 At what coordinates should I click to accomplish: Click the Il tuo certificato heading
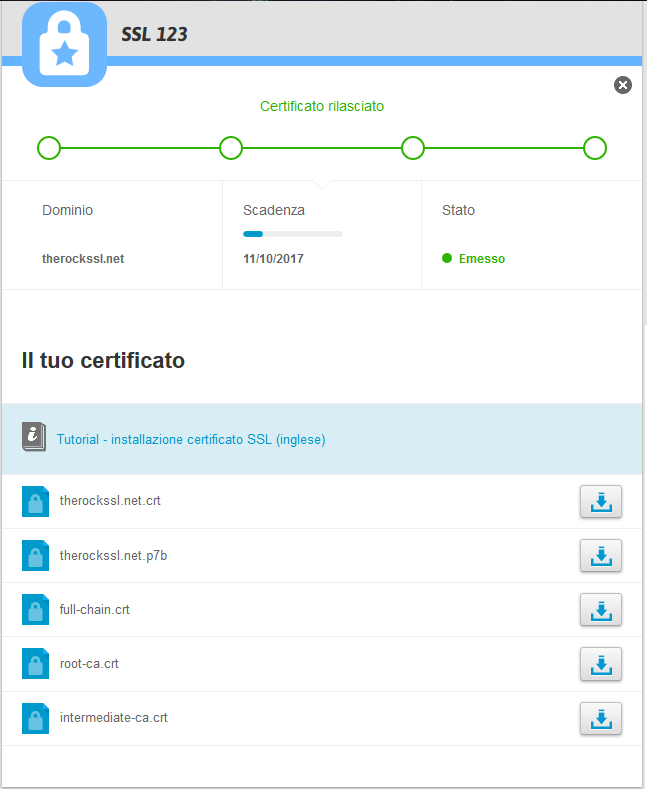click(x=103, y=361)
